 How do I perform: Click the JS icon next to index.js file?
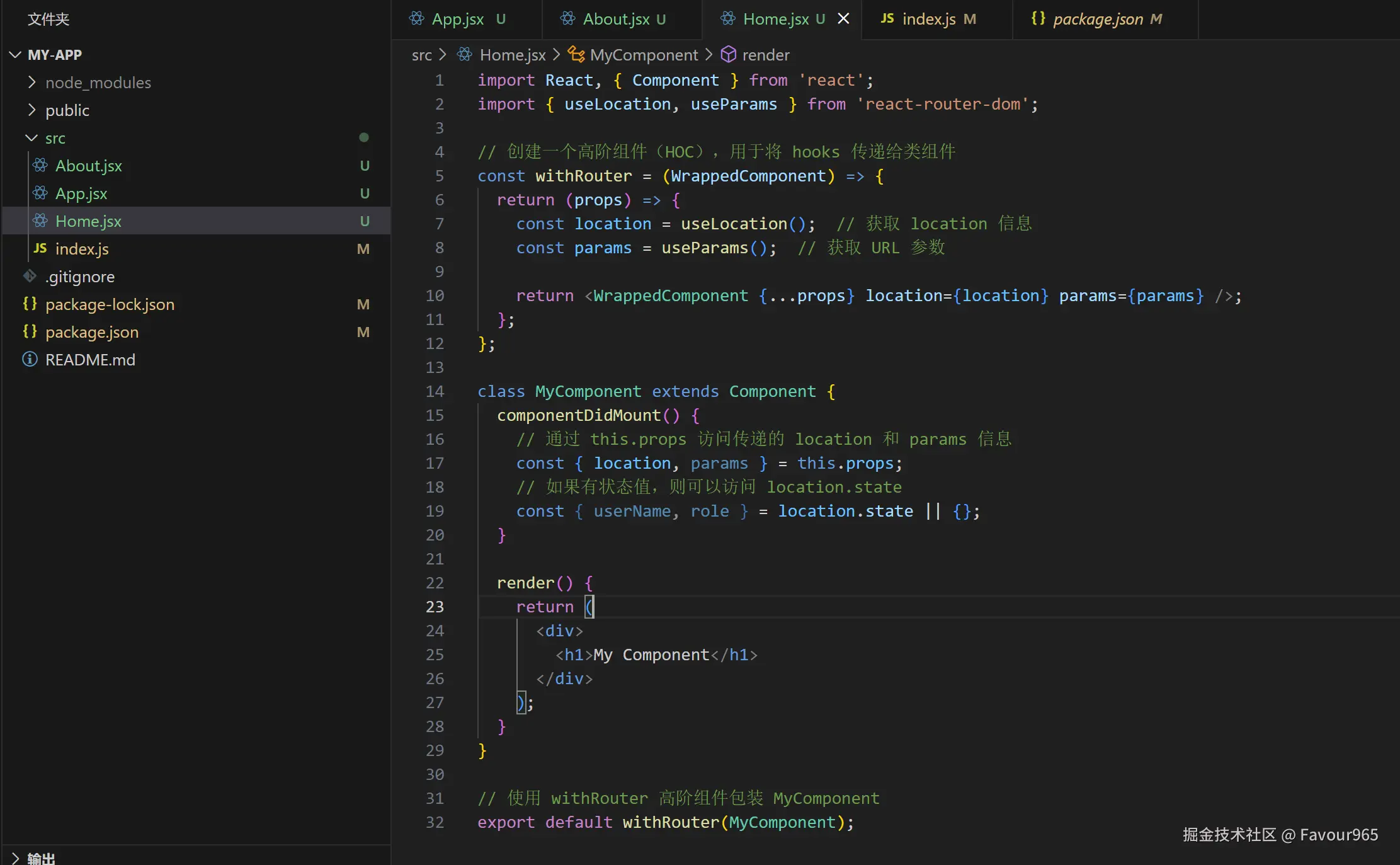[40, 248]
